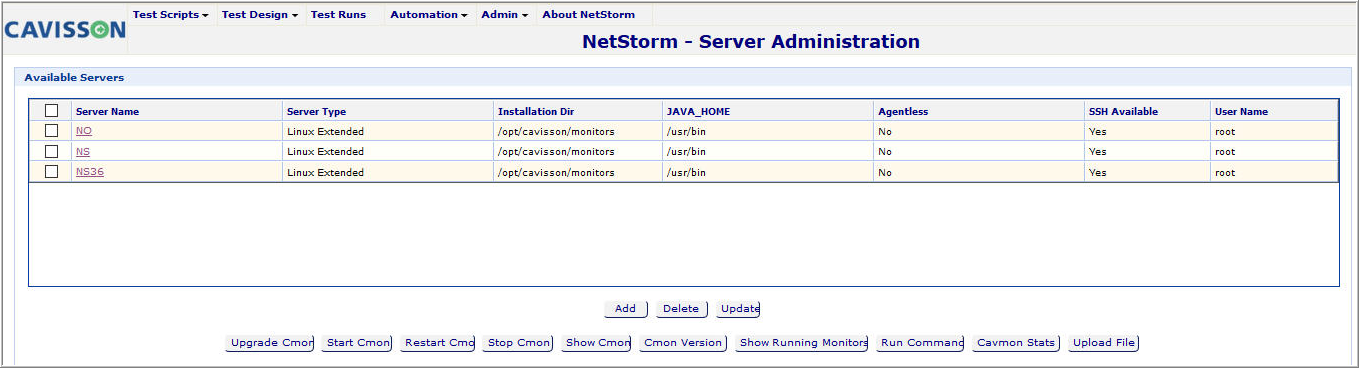Click the Update button
The width and height of the screenshot is (1359, 368).
coord(740,309)
